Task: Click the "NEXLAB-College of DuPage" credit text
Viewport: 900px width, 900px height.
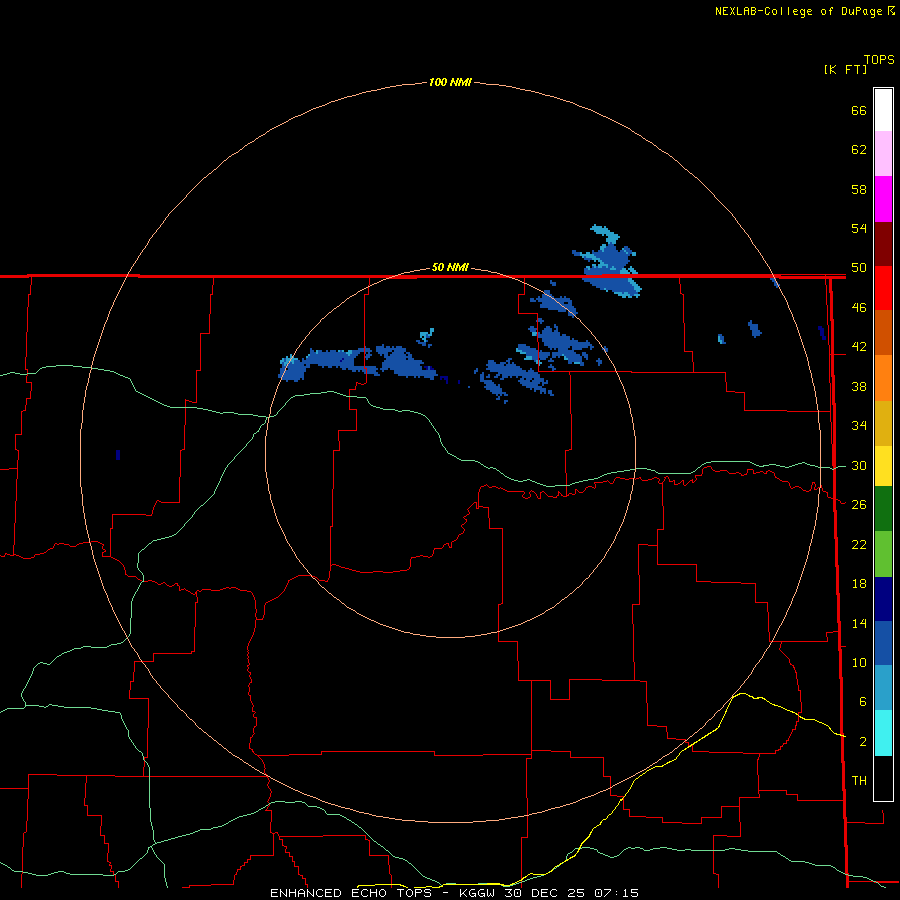Action: click(798, 11)
